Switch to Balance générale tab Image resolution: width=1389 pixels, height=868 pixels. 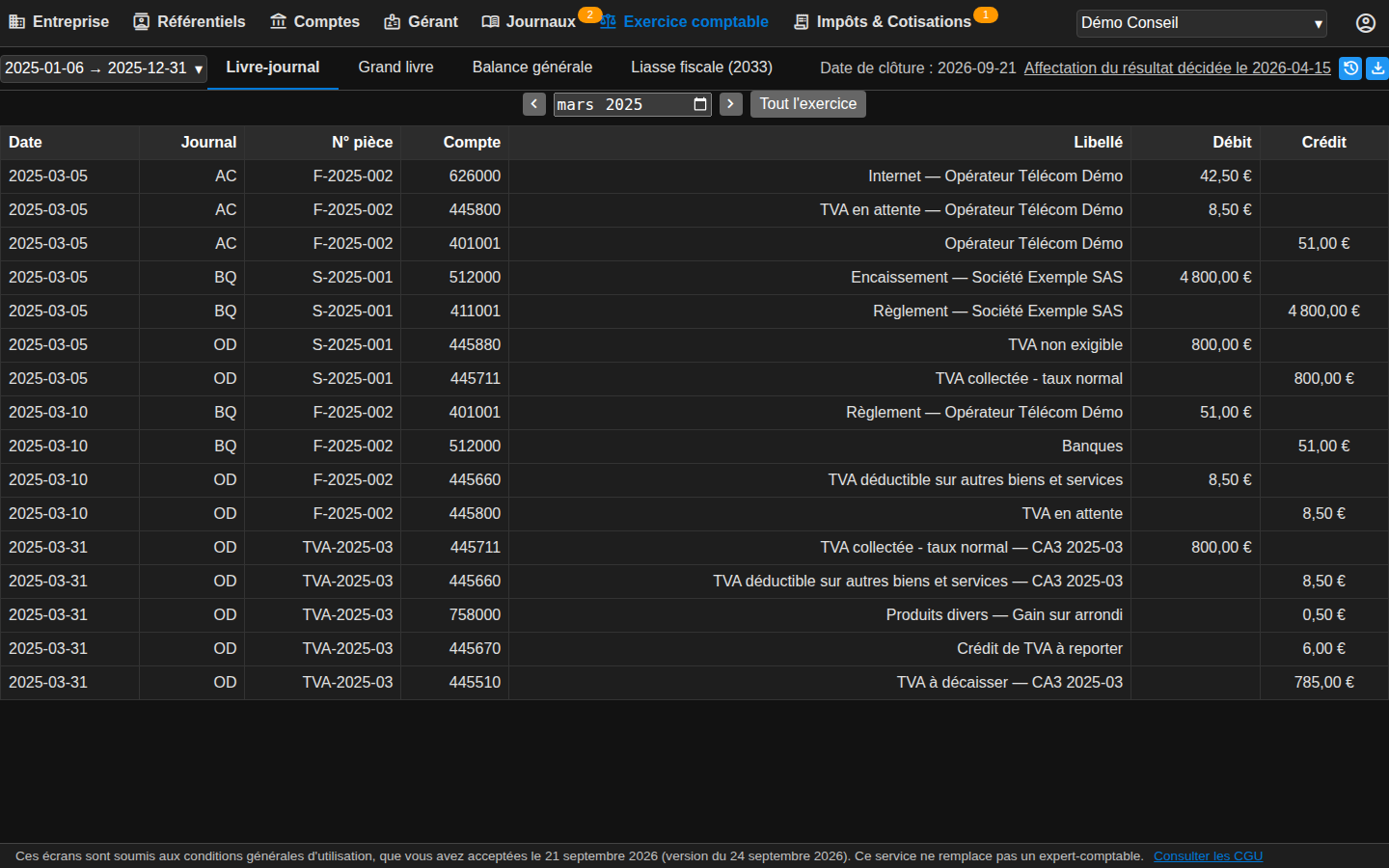(x=532, y=68)
